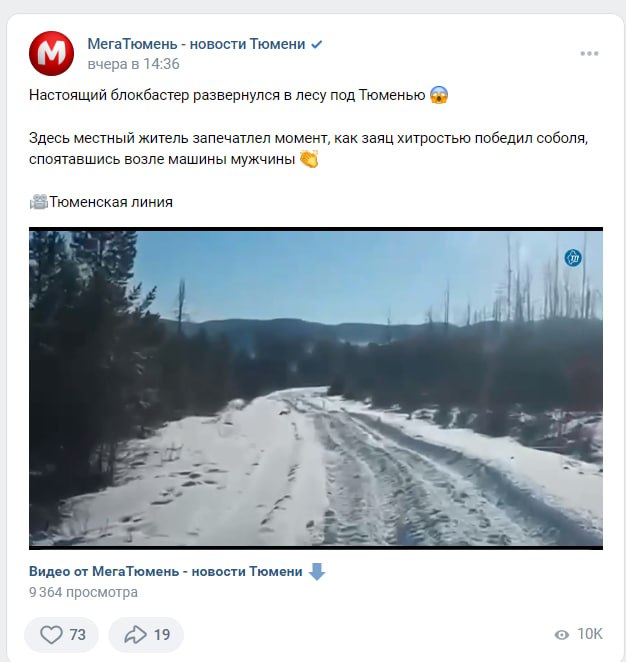Screen dimensions: 626x662
Task: Click the round blue watermark logo on video
Action: (x=573, y=258)
